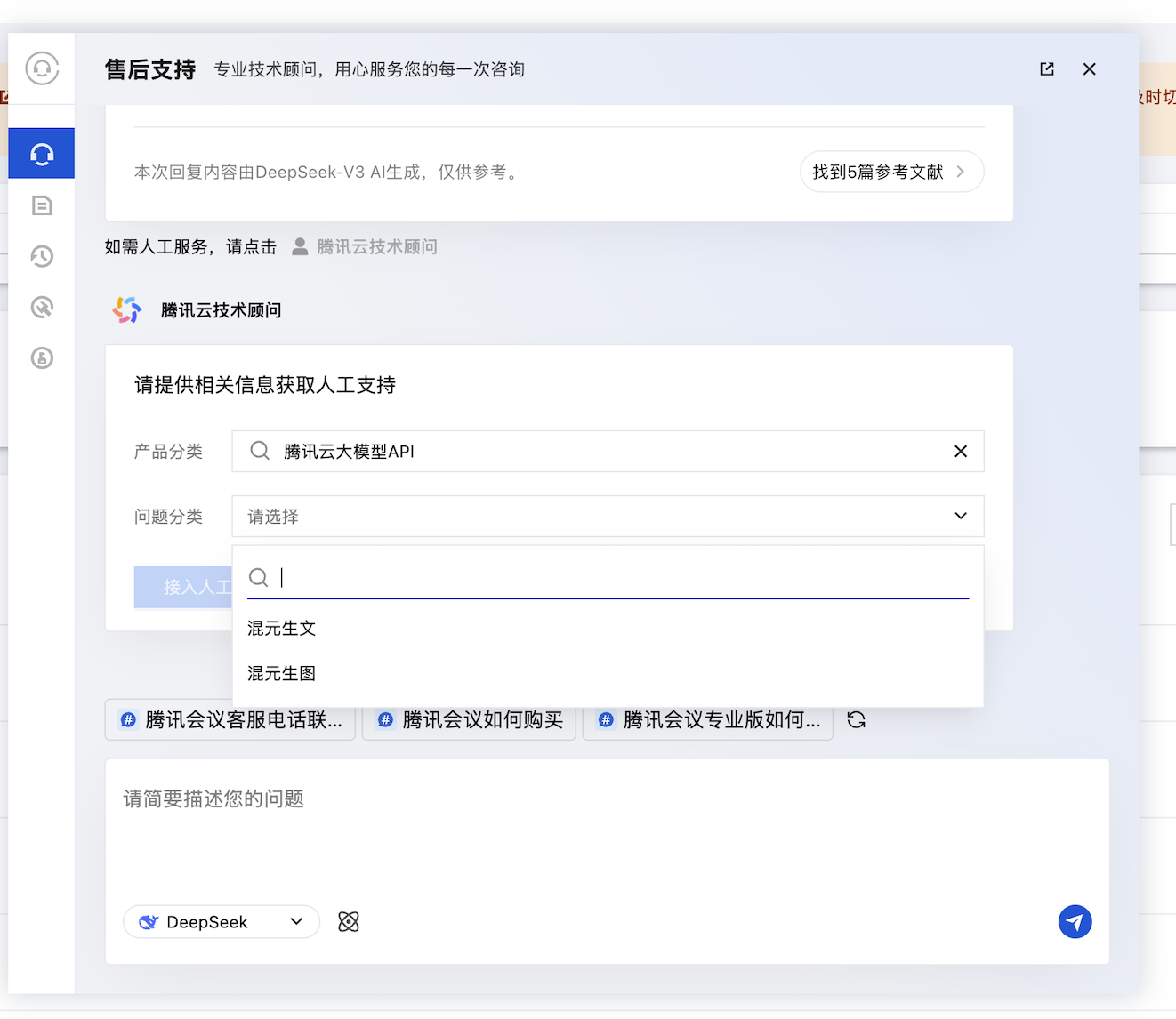This screenshot has width=1176, height=1019.
Task: Click 找到5篇参考文献 button
Action: click(x=891, y=172)
